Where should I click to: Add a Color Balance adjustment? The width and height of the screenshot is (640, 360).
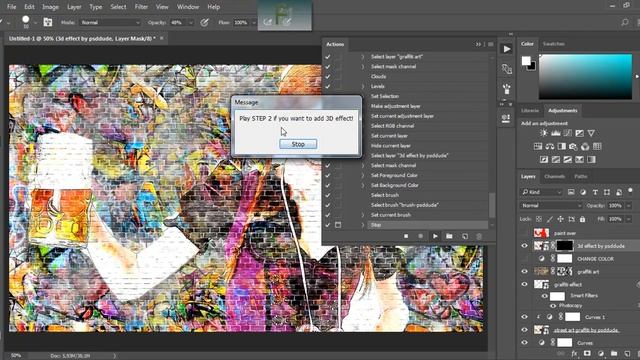[550, 146]
